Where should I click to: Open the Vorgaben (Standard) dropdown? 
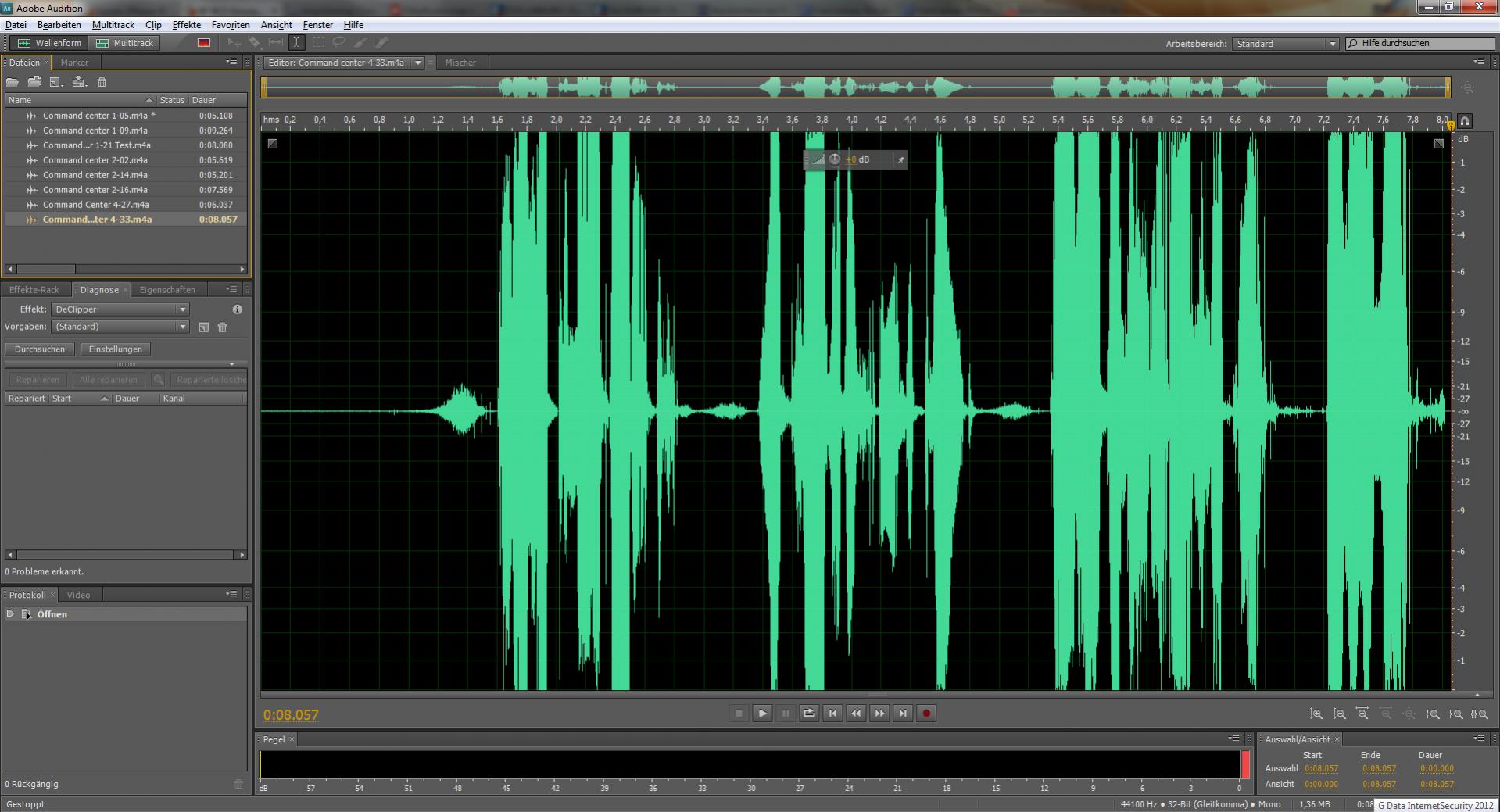point(120,327)
